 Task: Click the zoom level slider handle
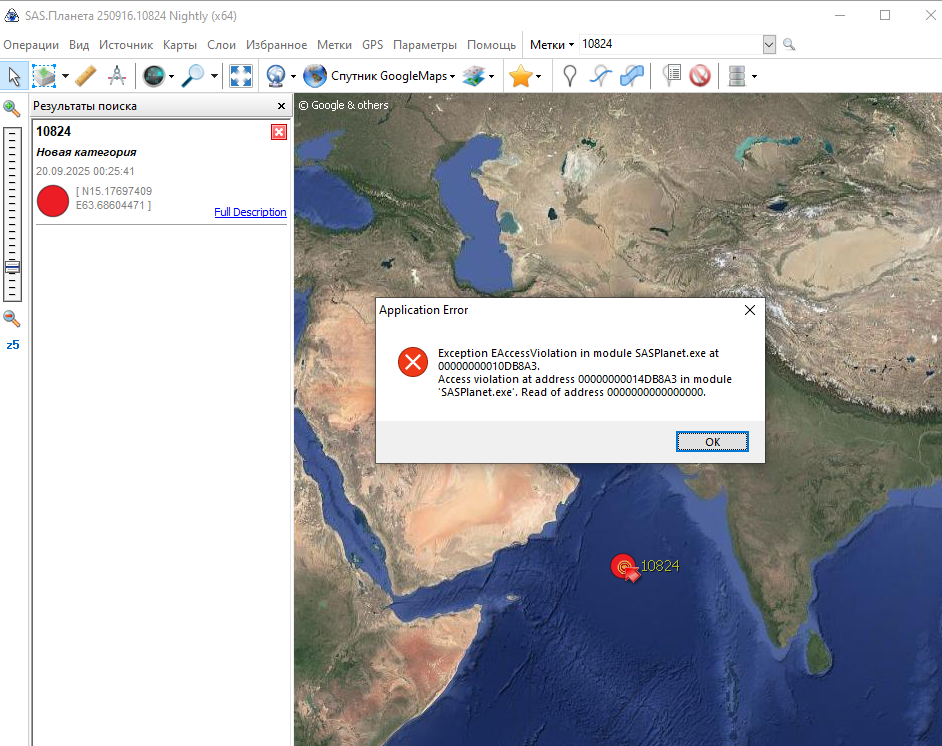[12, 267]
